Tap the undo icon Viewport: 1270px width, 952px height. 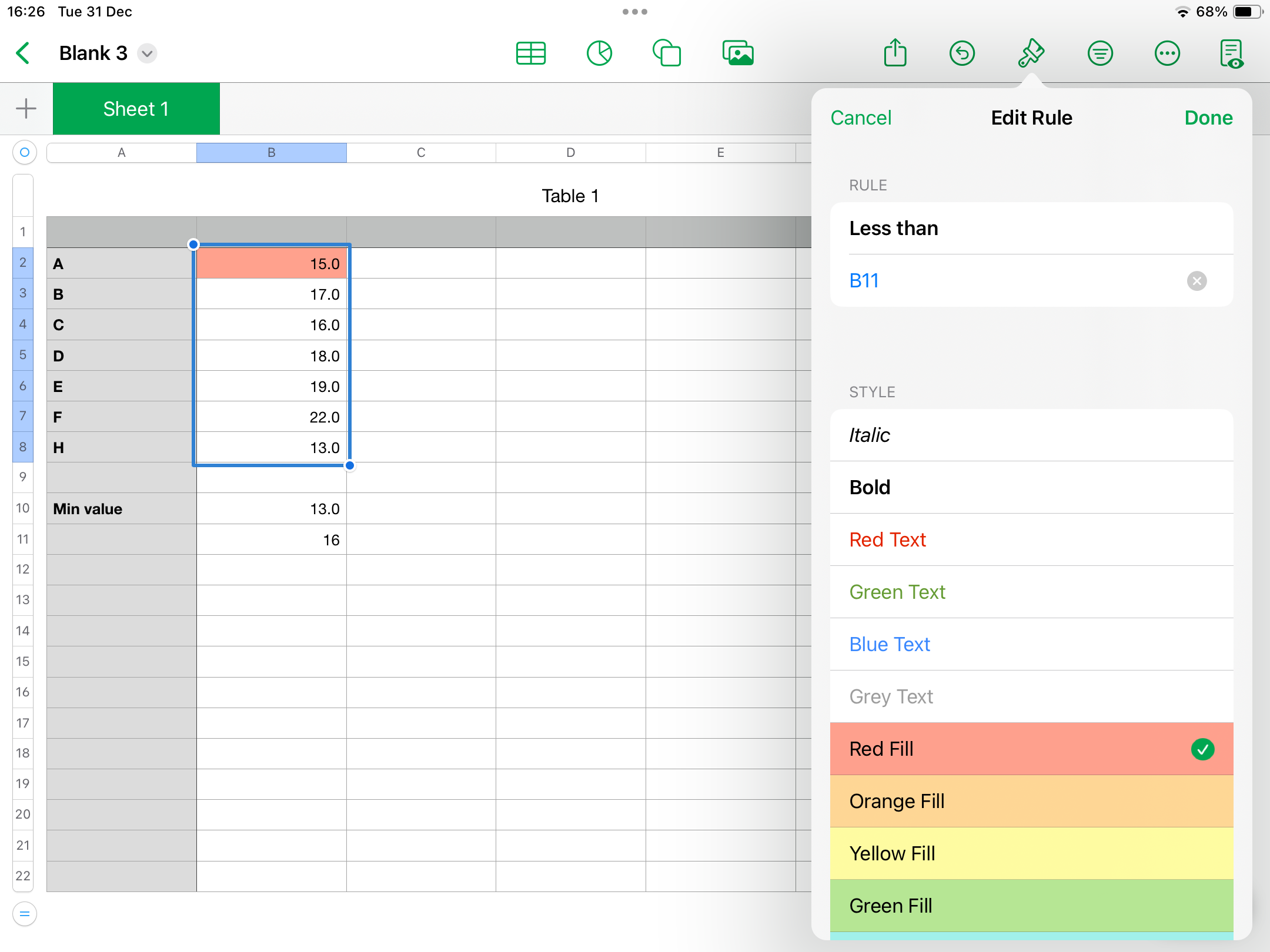962,53
